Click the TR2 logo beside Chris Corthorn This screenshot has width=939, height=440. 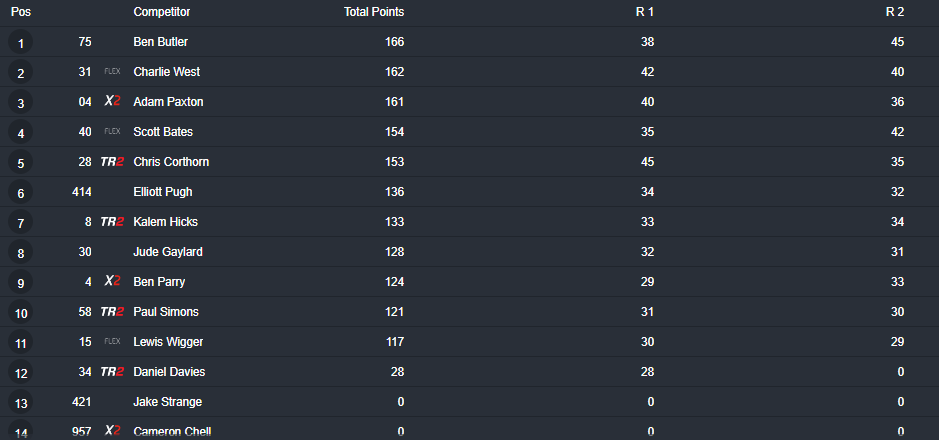click(x=112, y=162)
